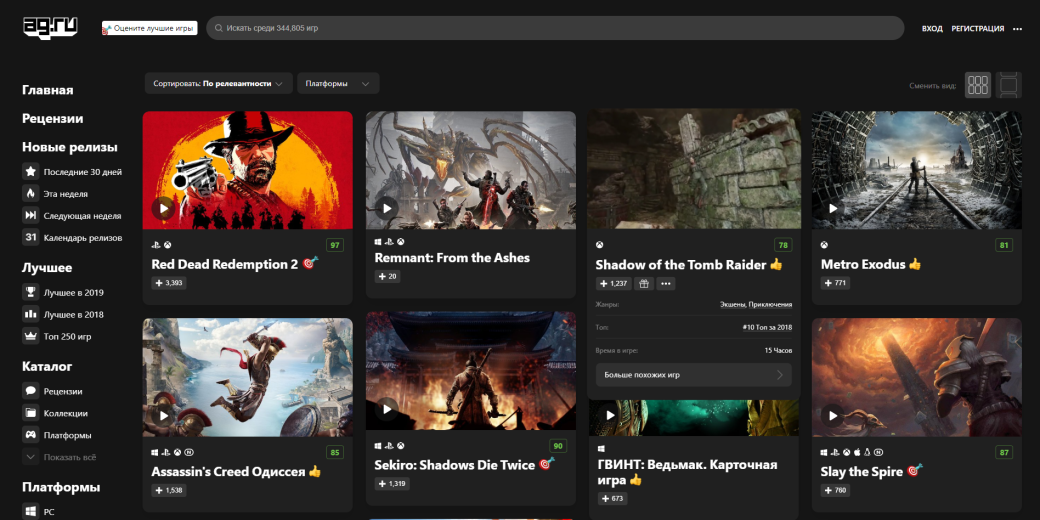
Task: Add ГВИНТ with the +673 button
Action: point(612,498)
